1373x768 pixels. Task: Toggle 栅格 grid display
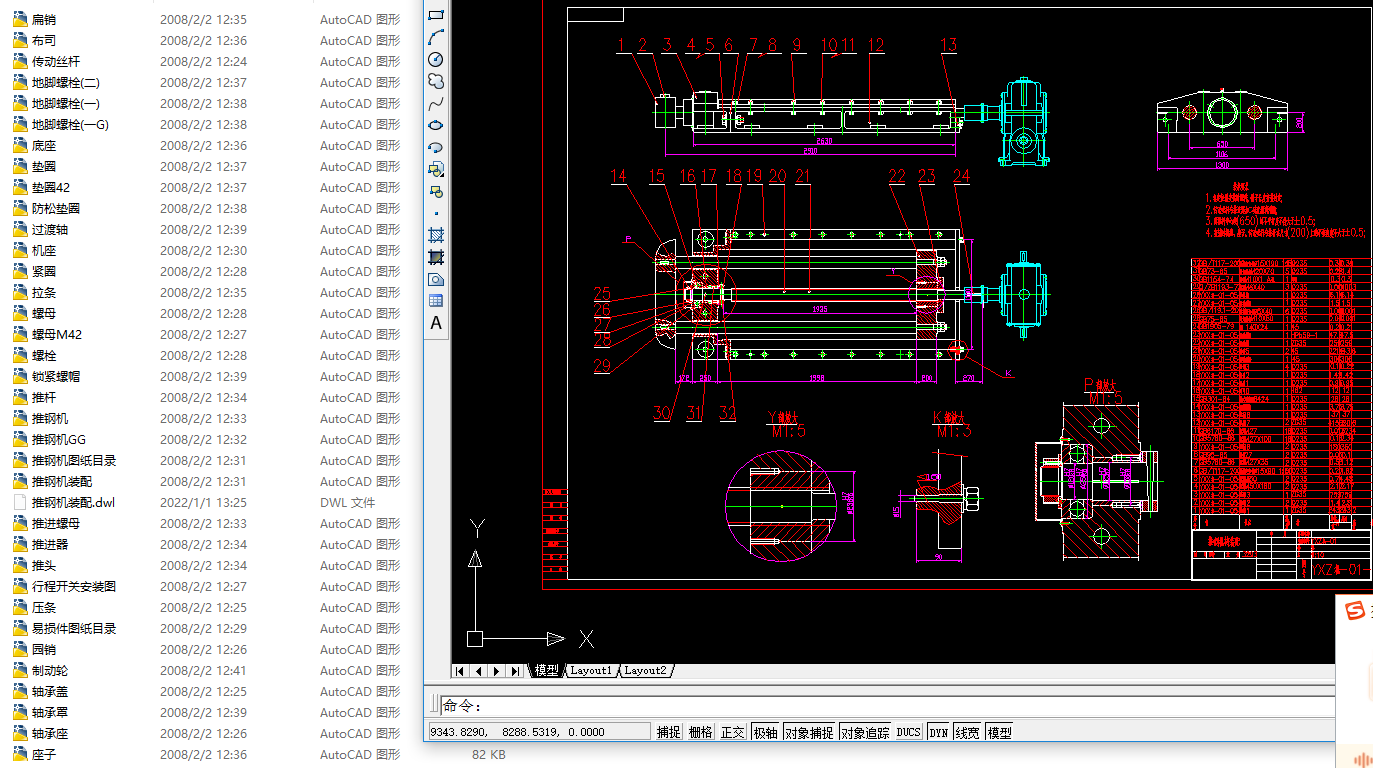click(x=700, y=732)
